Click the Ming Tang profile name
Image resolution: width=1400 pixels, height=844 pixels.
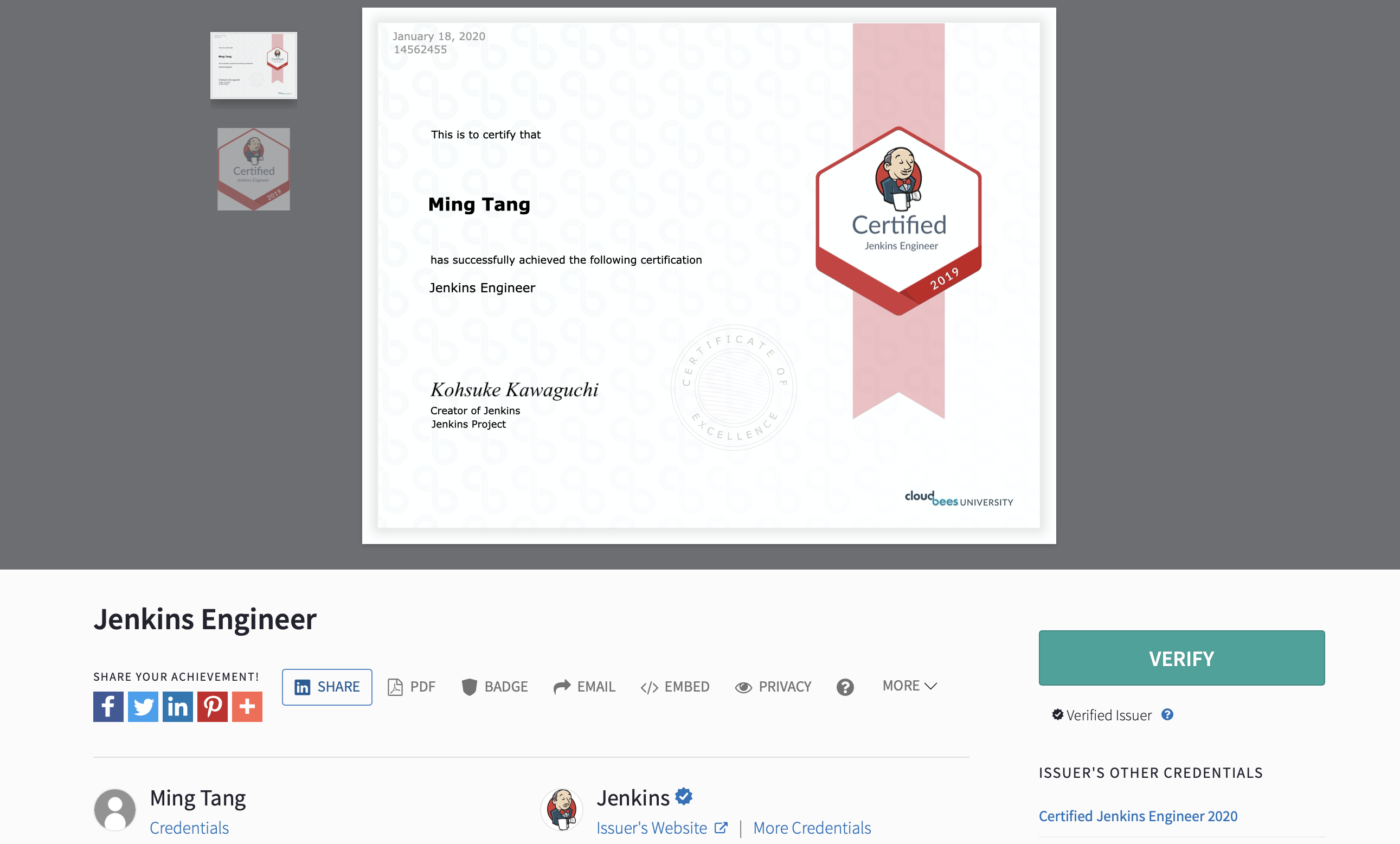tap(198, 798)
